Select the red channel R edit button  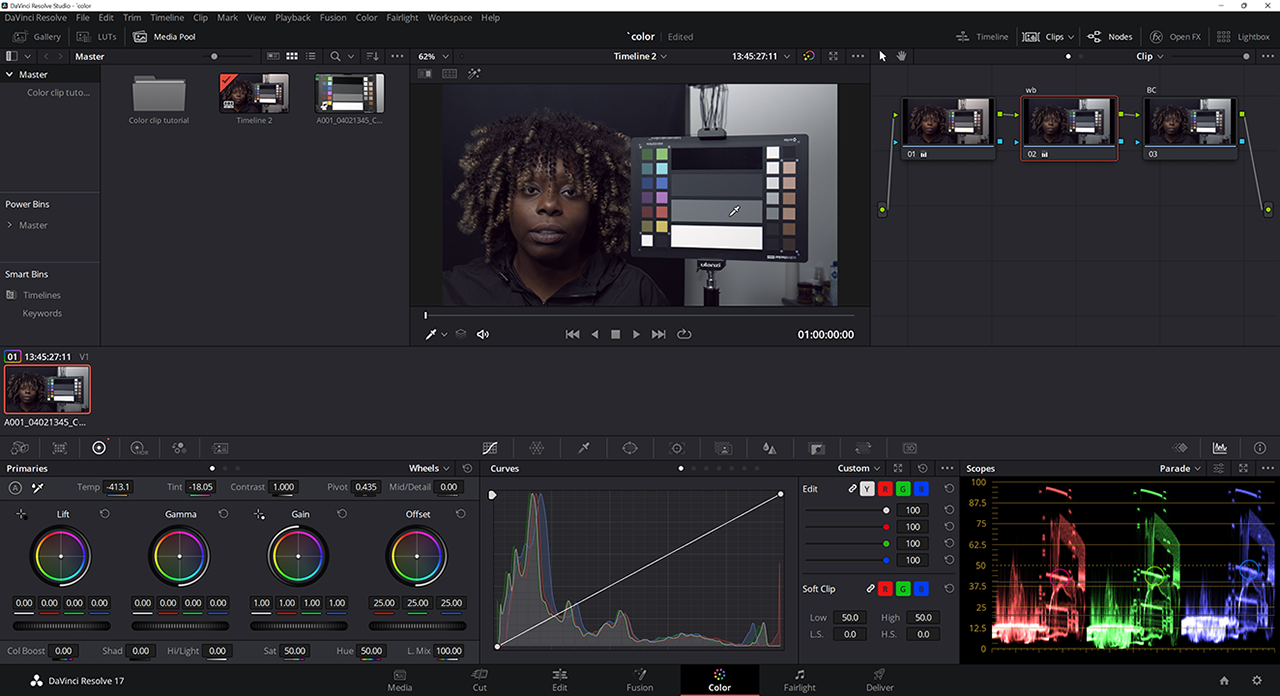885,489
